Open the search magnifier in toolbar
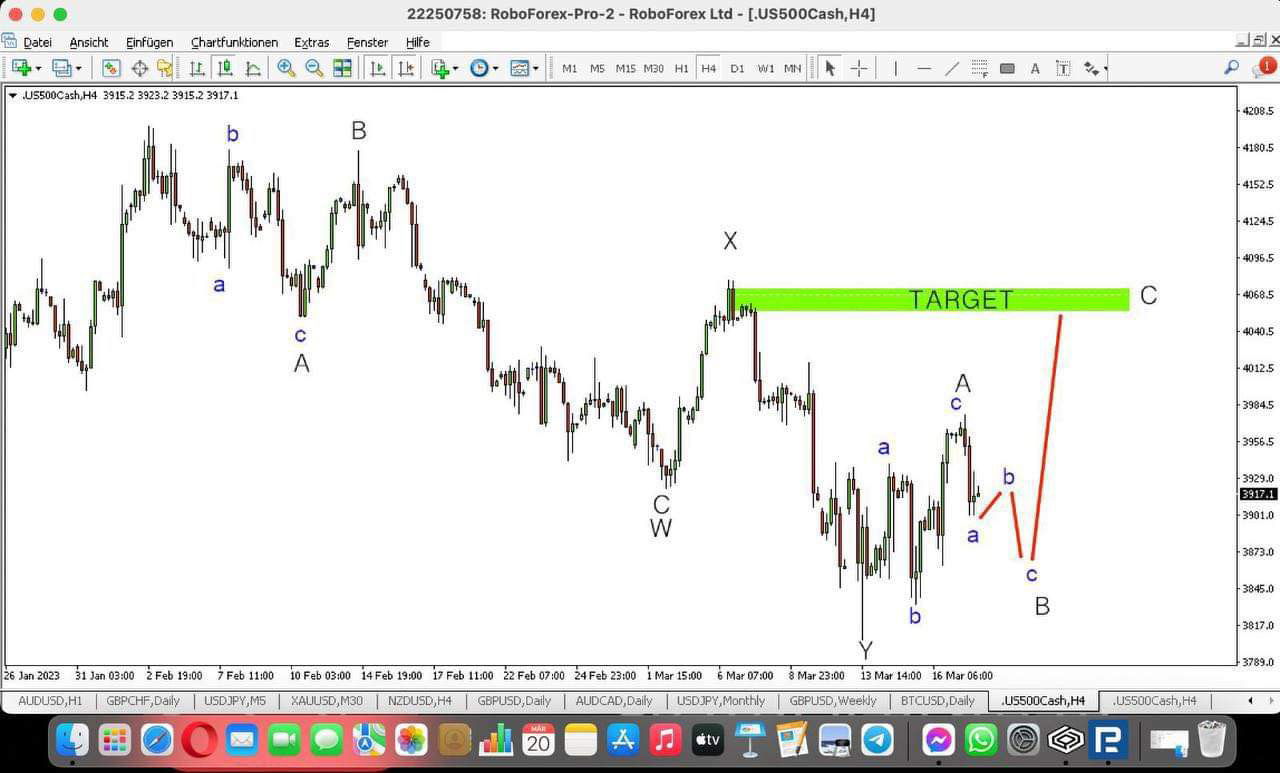1280x773 pixels. pos(1231,68)
